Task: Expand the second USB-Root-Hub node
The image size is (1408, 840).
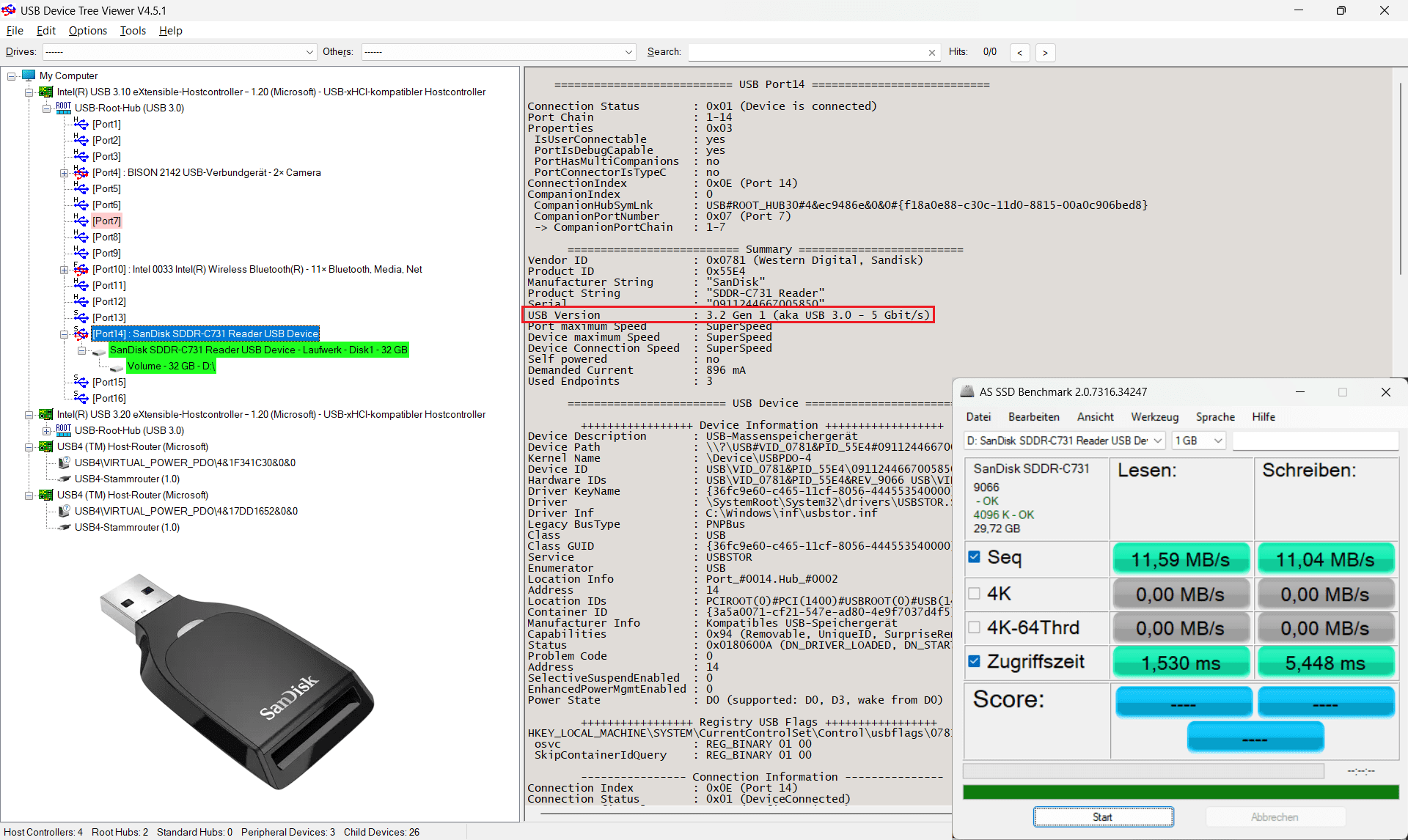Action: coord(47,431)
